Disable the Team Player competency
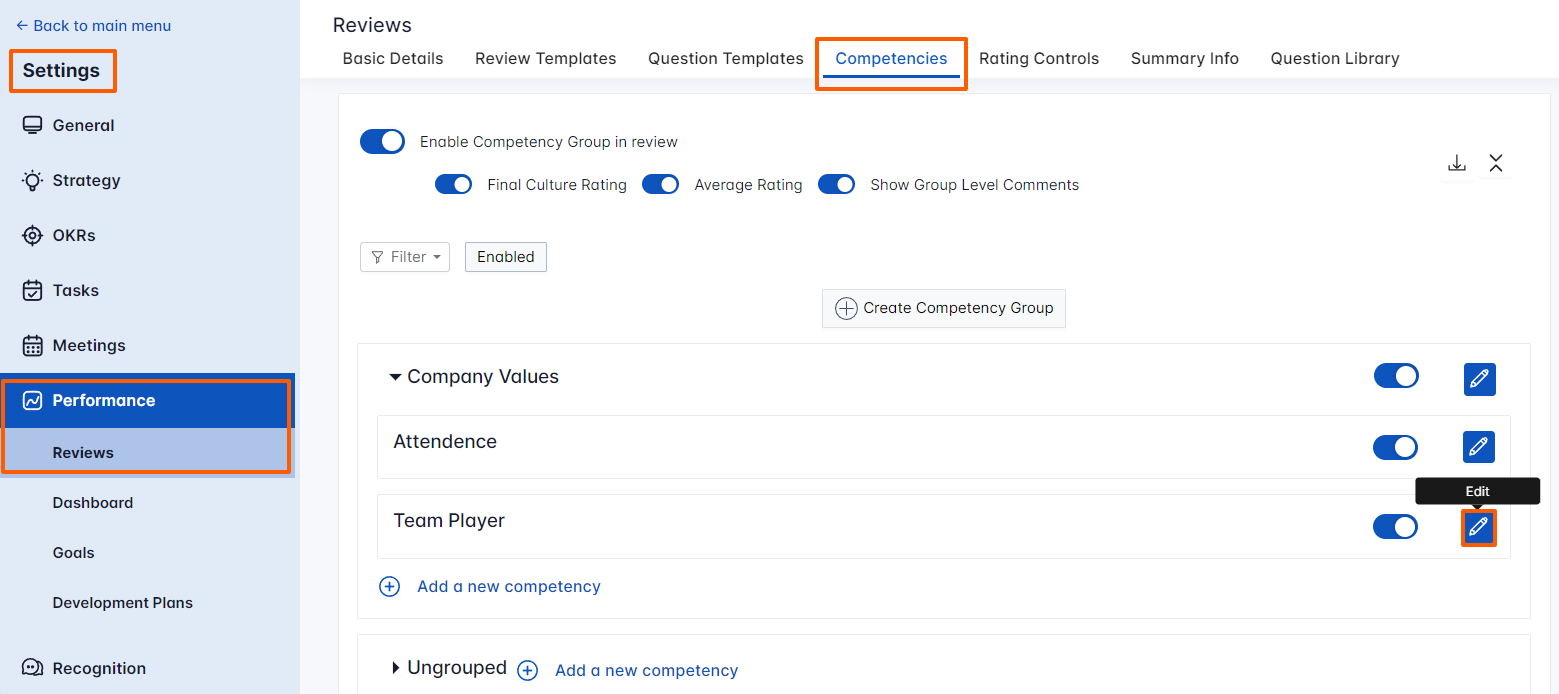The image size is (1559, 694). pos(1395,526)
